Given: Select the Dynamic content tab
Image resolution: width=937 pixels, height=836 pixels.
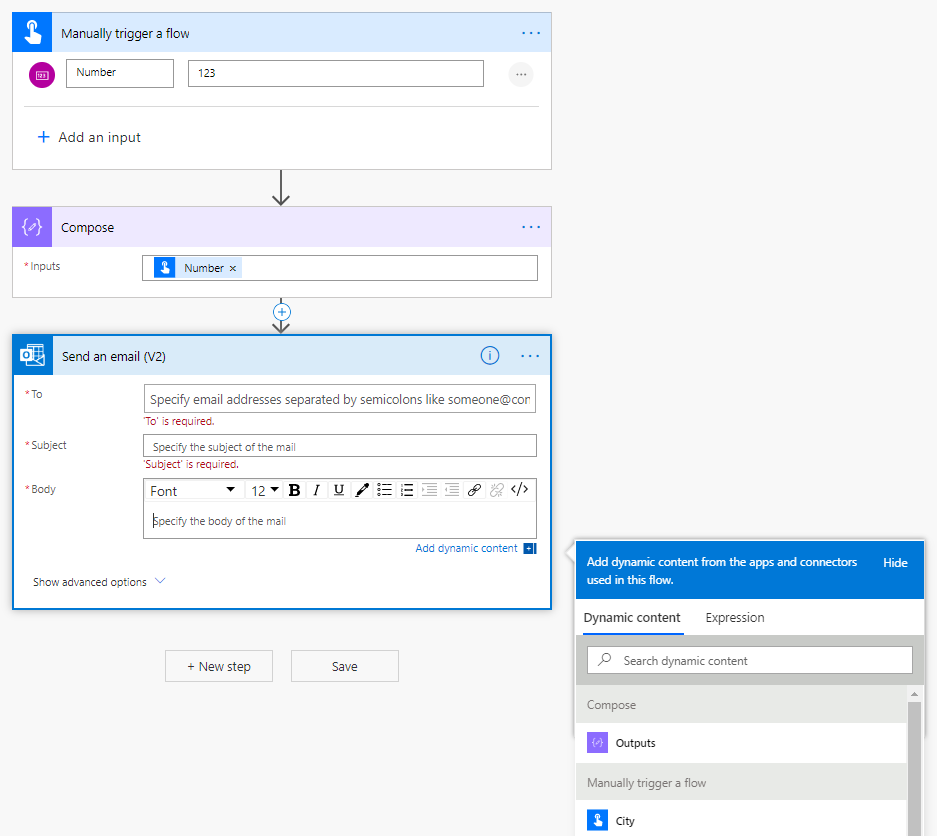Looking at the screenshot, I should pos(632,617).
